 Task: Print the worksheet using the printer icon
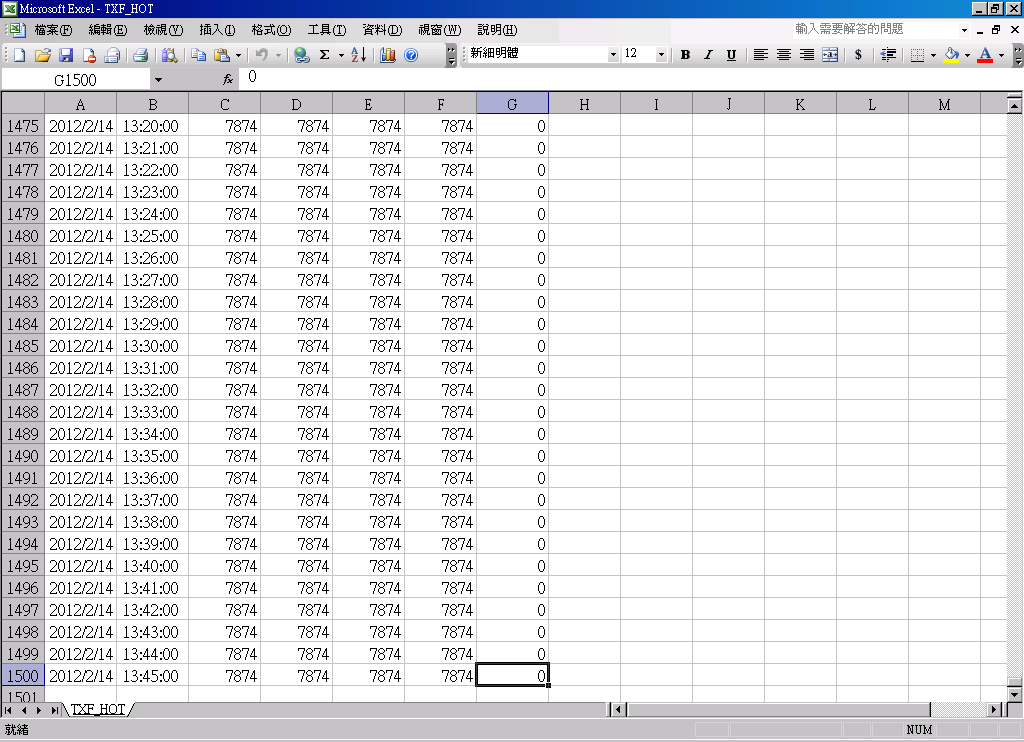[140, 56]
